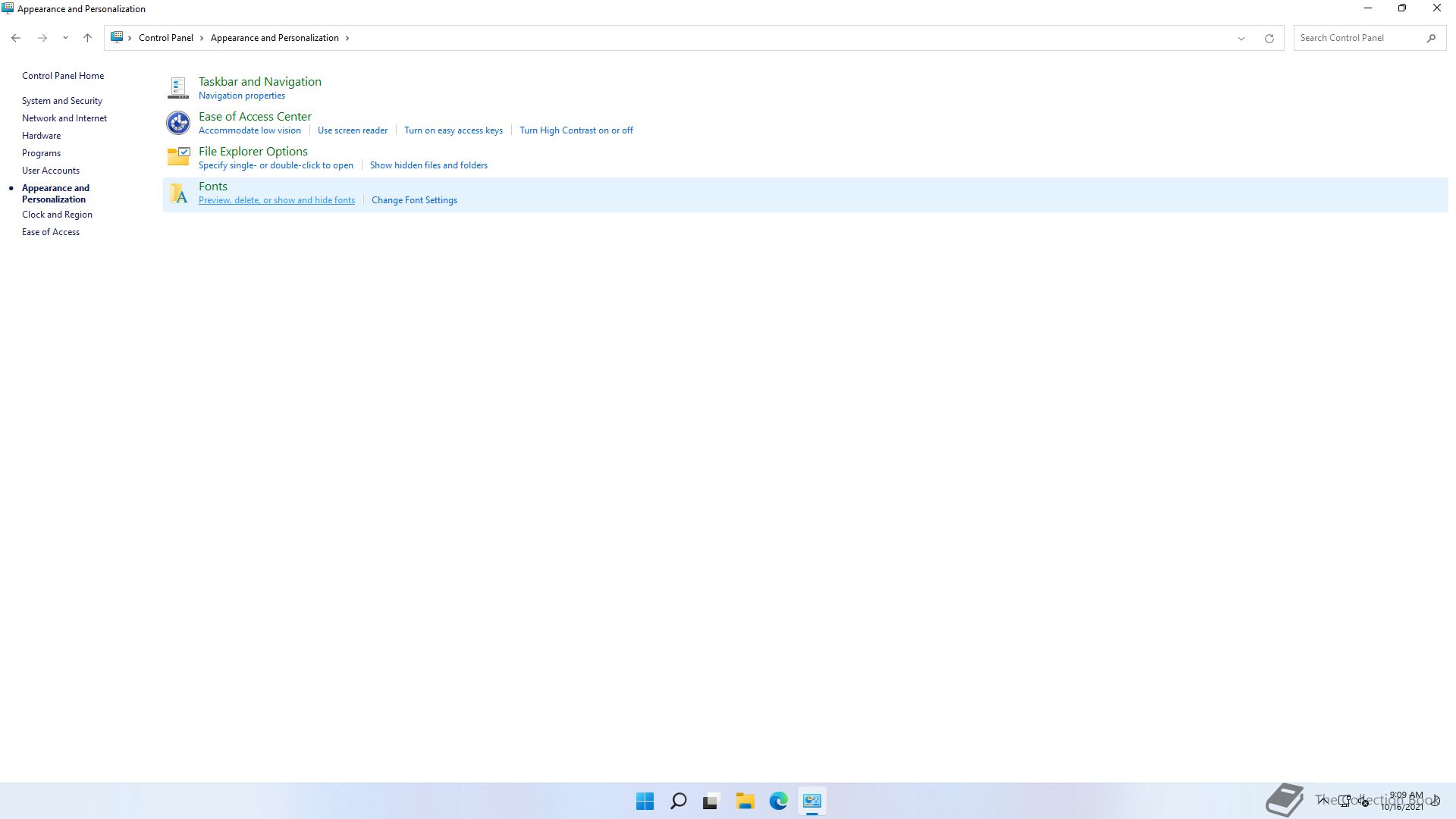Open Programs category in sidebar
The height and width of the screenshot is (819, 1456).
42,153
